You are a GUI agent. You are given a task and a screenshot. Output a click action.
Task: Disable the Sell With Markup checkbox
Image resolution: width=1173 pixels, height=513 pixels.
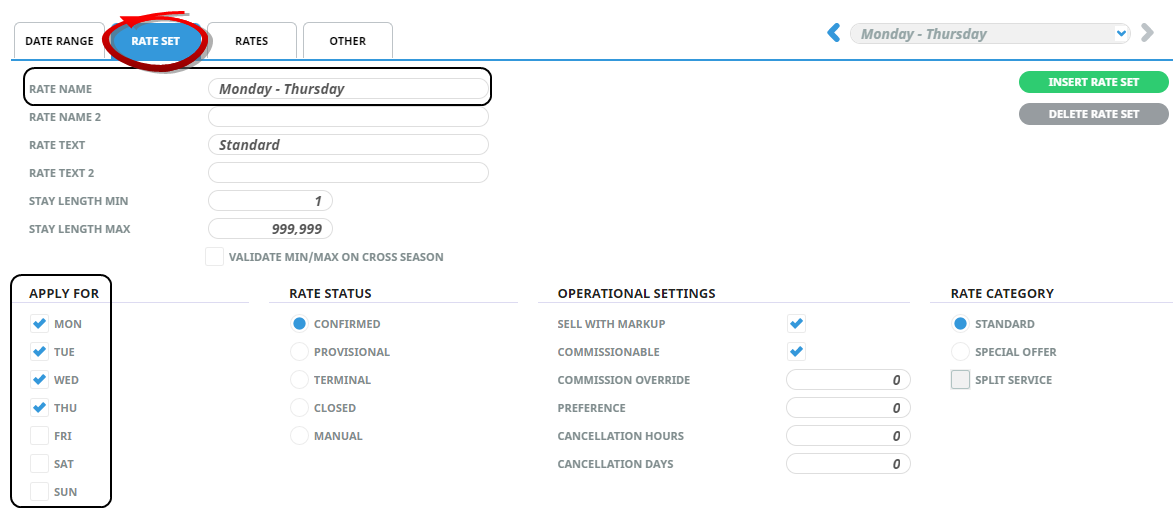click(x=796, y=324)
